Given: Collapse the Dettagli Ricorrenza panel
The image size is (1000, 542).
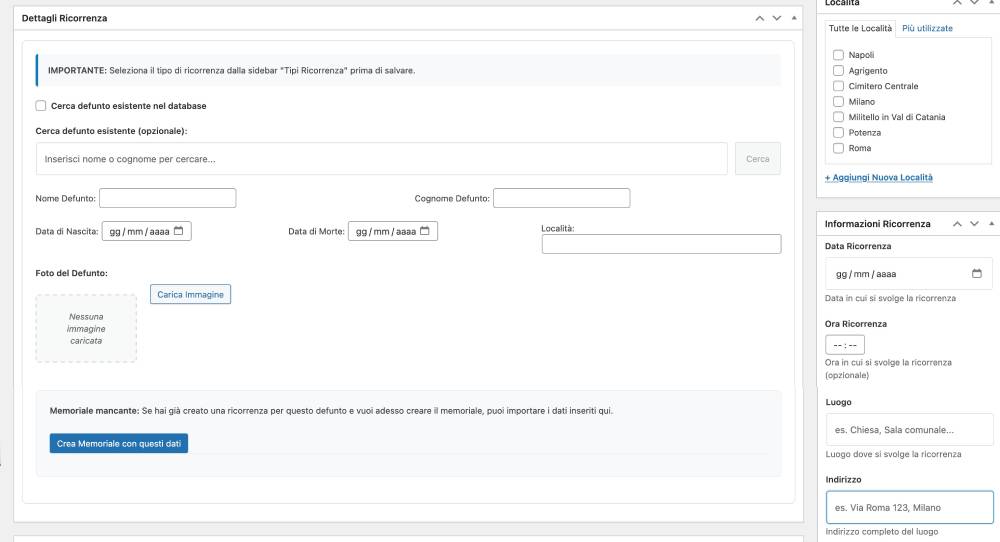Looking at the screenshot, I should [x=794, y=18].
